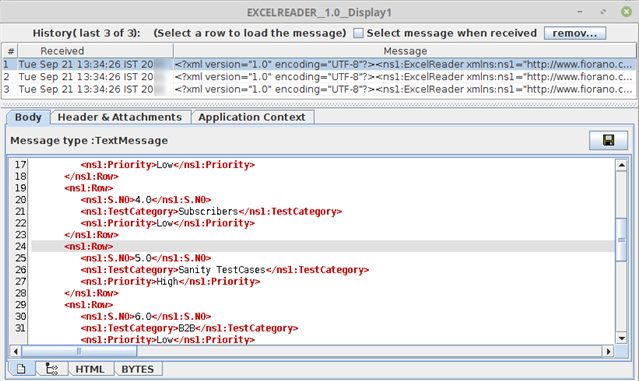Open the tree view icon tab
Screen dimensions: 639x381
point(52,369)
